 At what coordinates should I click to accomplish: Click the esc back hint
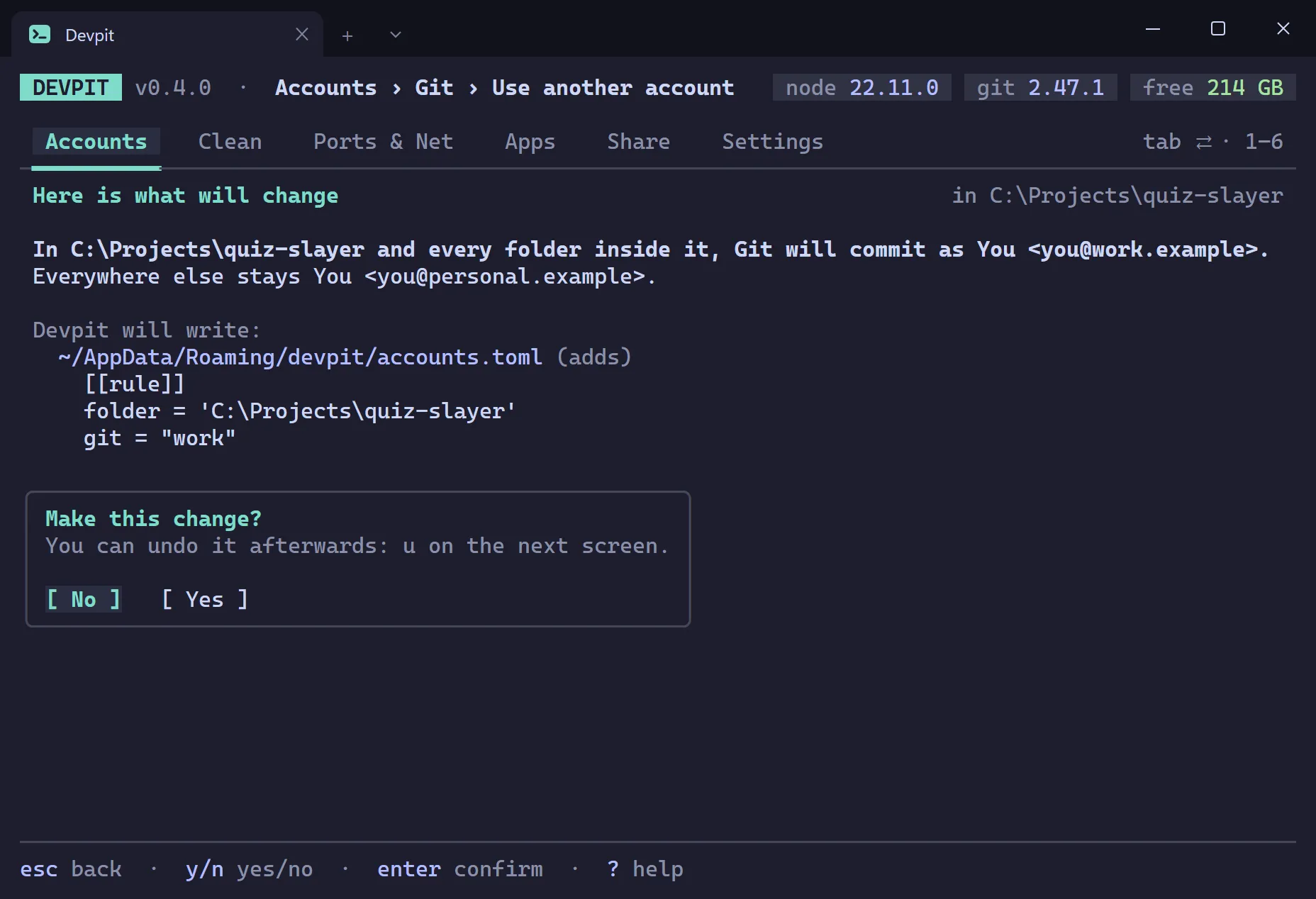coord(71,869)
